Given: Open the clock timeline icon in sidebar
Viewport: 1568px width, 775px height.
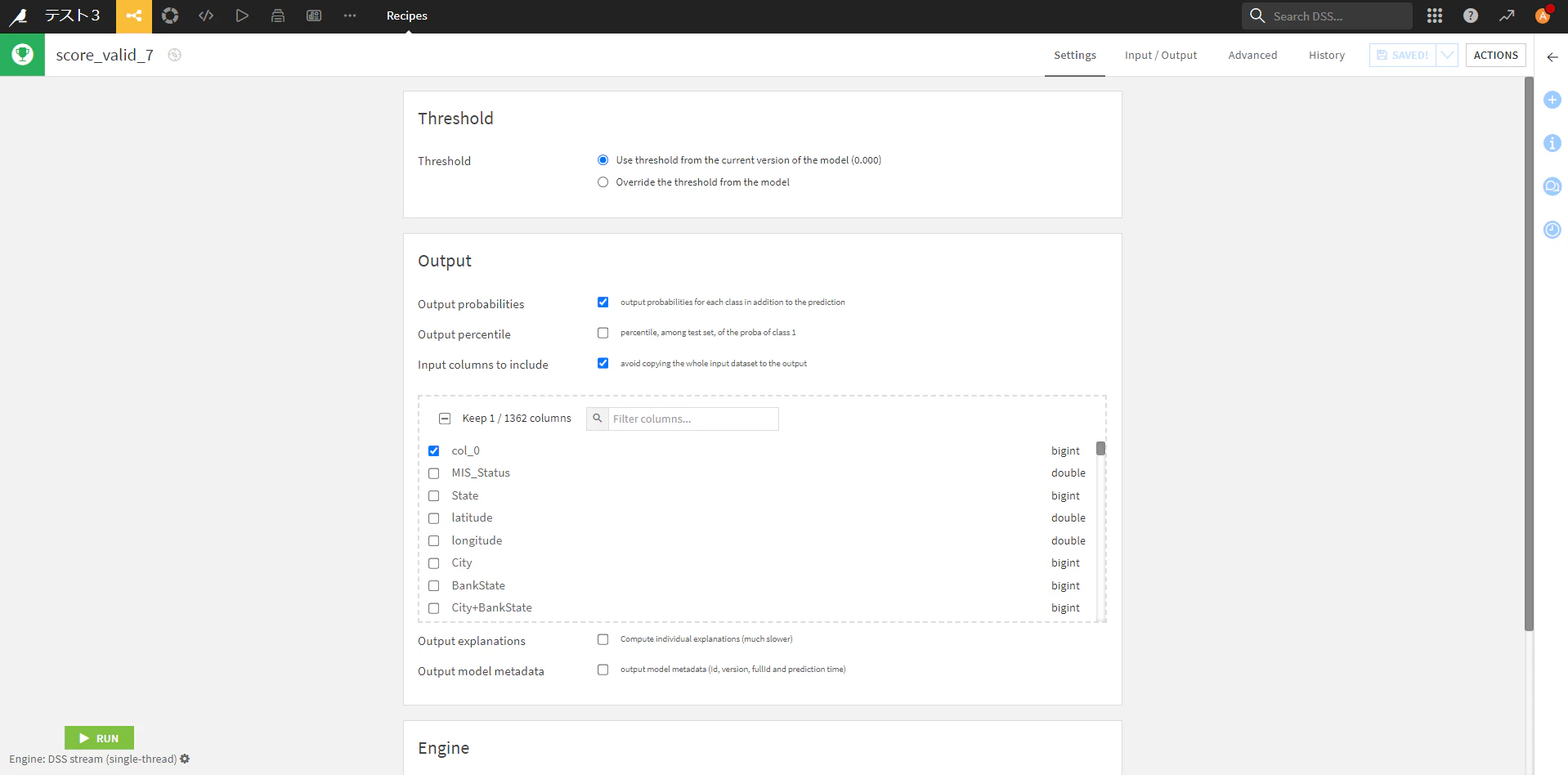Looking at the screenshot, I should [1552, 230].
